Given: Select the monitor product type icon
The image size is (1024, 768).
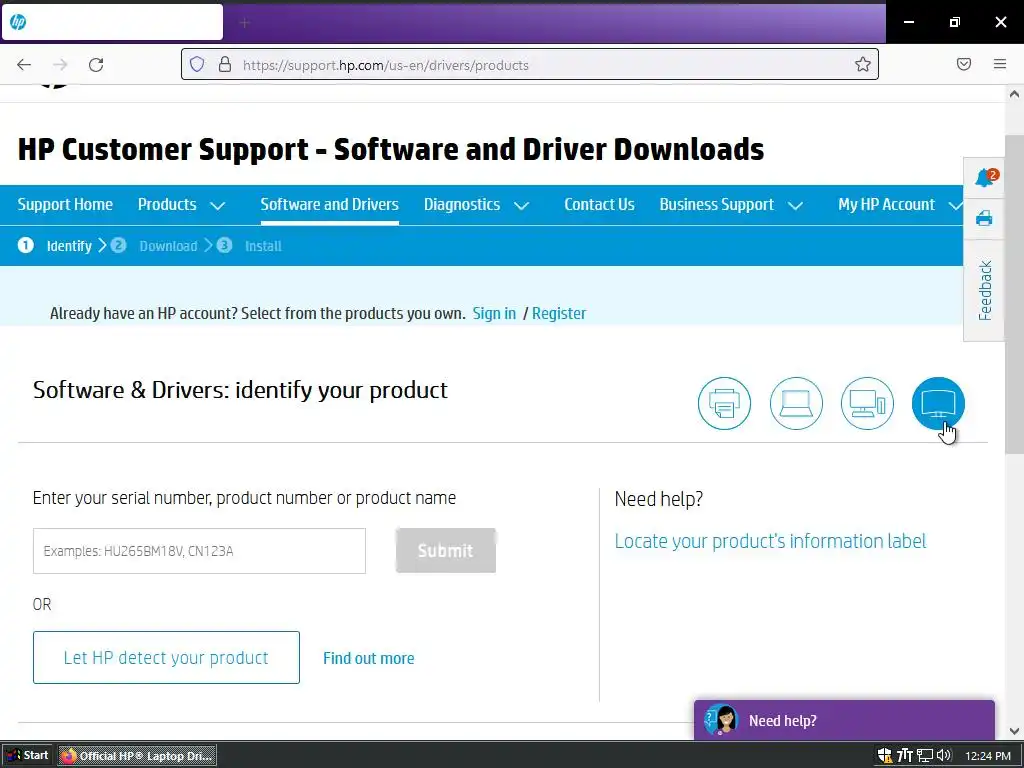Looking at the screenshot, I should click(938, 404).
